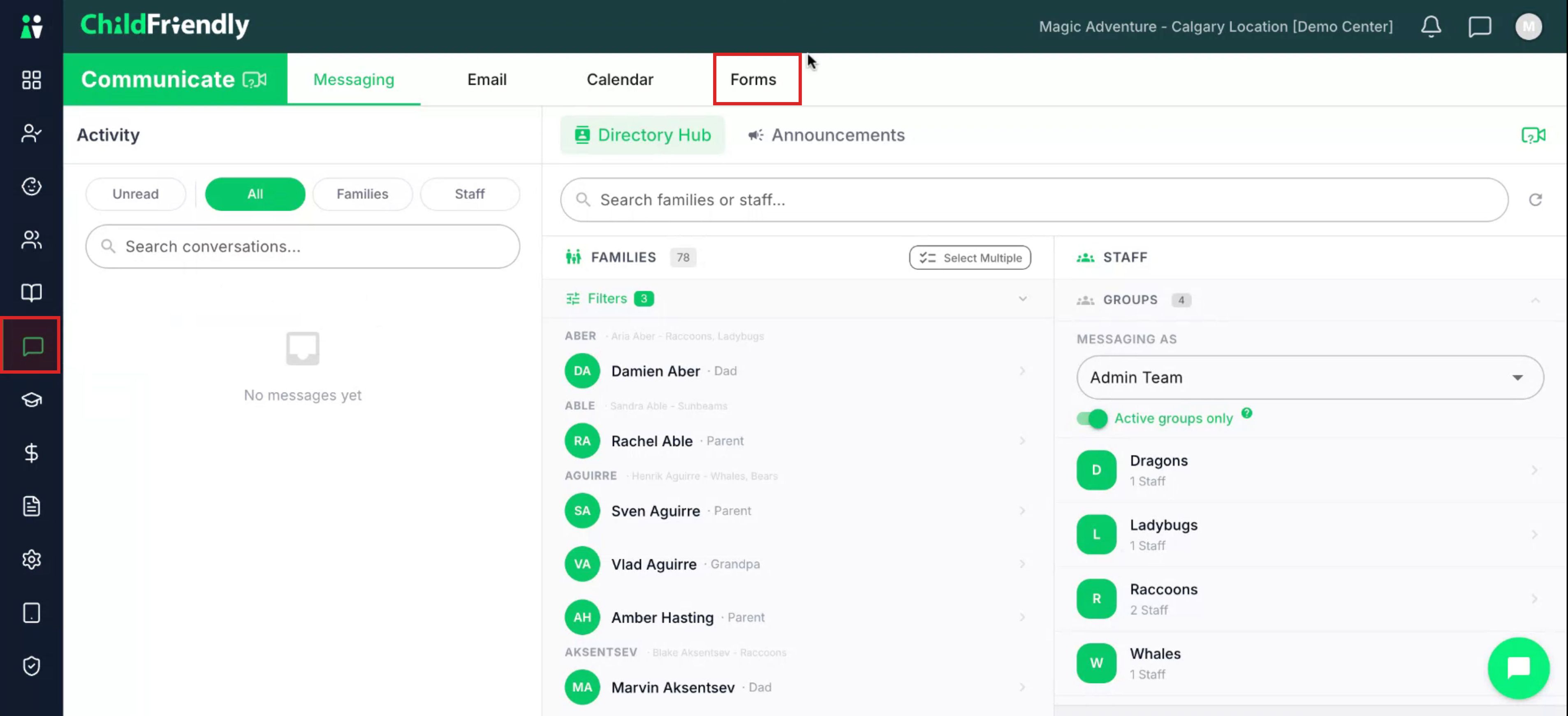Image resolution: width=1568 pixels, height=716 pixels.
Task: Expand the Filters section chevron
Action: point(1022,298)
